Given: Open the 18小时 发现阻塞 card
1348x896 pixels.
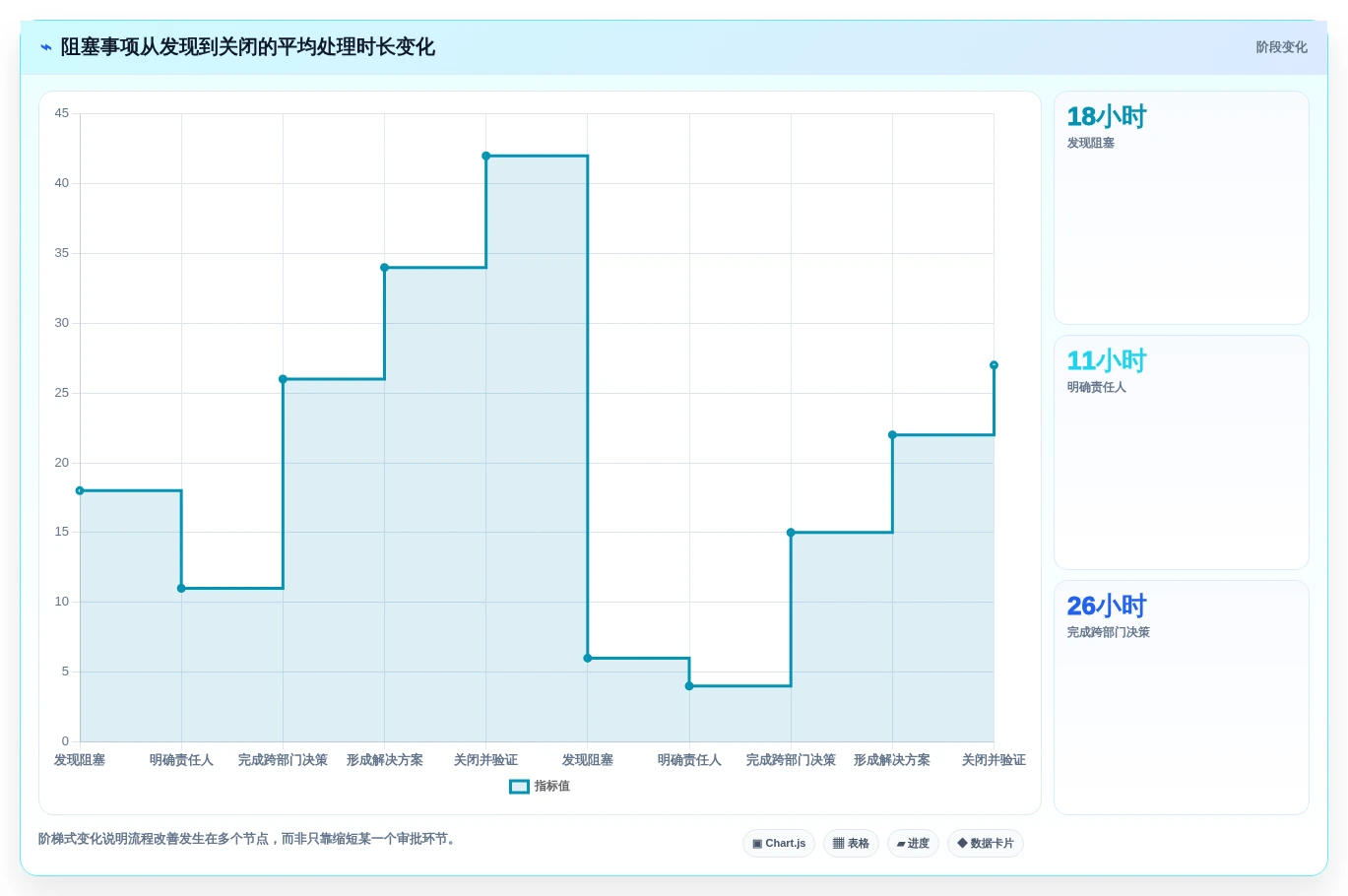Looking at the screenshot, I should click(x=1182, y=208).
